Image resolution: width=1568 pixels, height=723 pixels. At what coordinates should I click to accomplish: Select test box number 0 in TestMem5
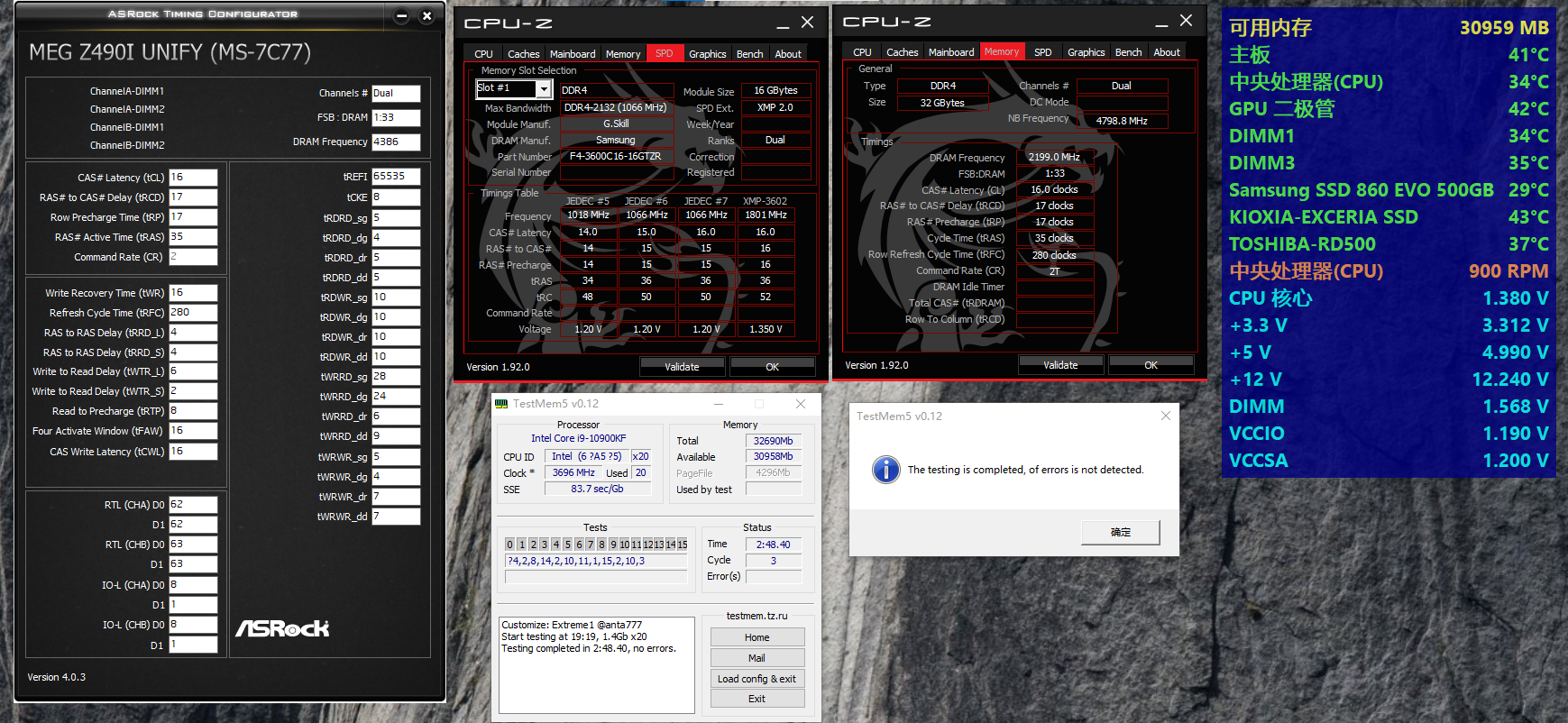click(509, 545)
